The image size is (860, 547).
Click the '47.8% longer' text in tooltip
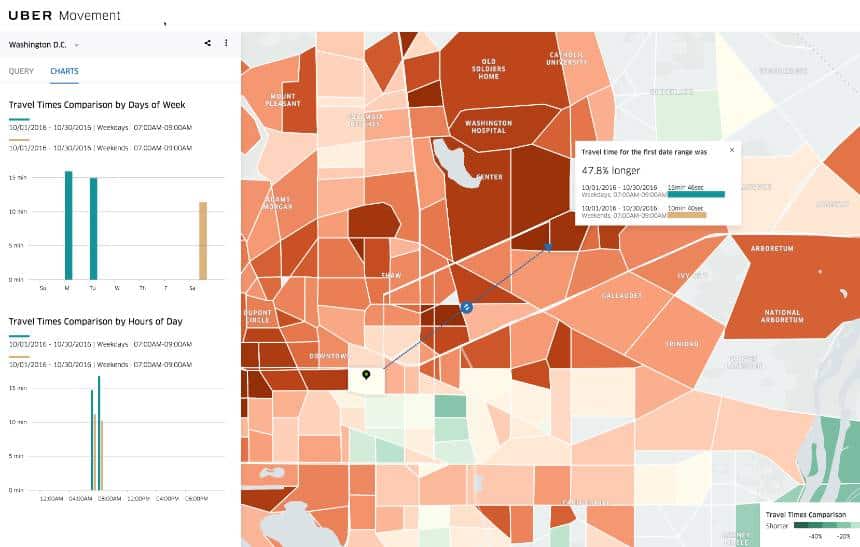tap(611, 171)
